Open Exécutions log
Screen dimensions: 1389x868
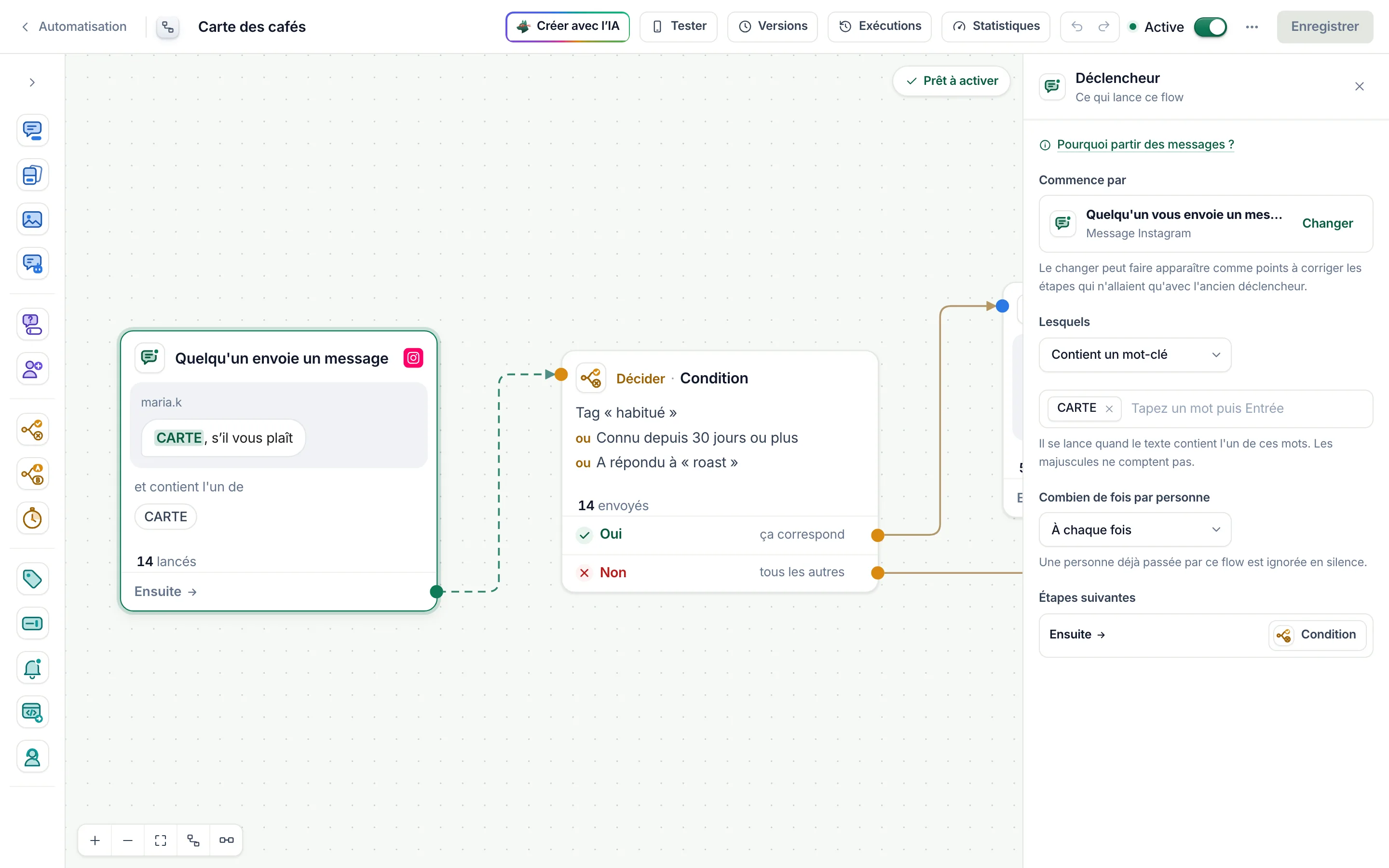point(879,27)
